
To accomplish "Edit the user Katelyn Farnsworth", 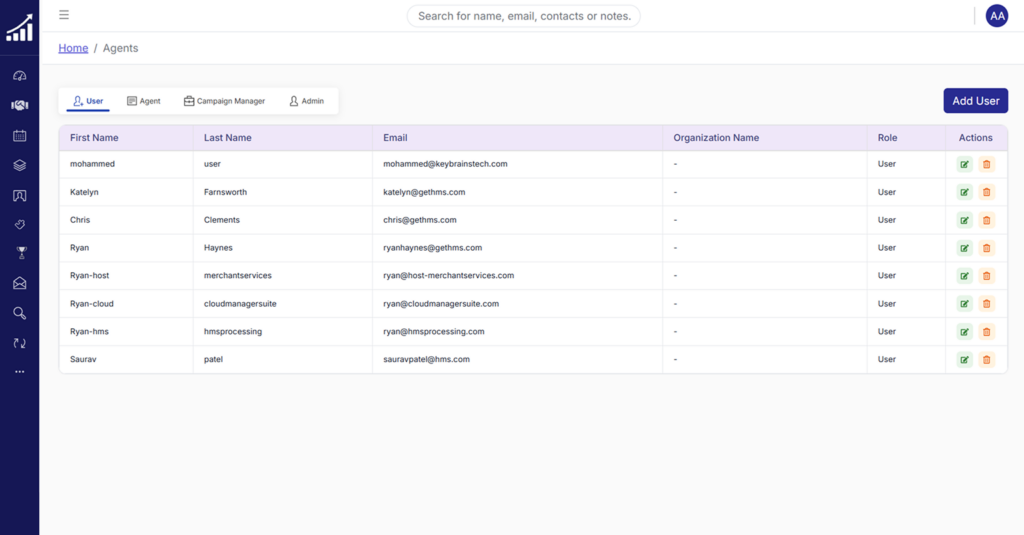I will coord(964,192).
